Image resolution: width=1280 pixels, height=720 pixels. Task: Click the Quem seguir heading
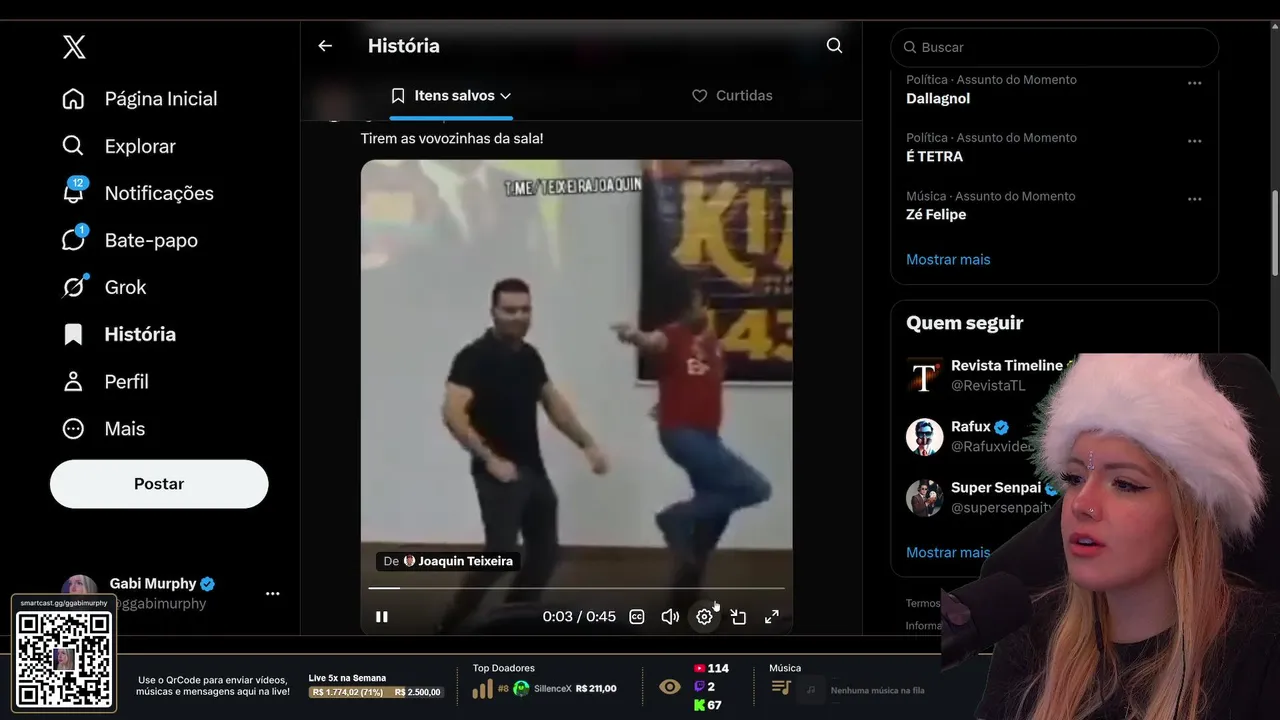click(x=965, y=323)
